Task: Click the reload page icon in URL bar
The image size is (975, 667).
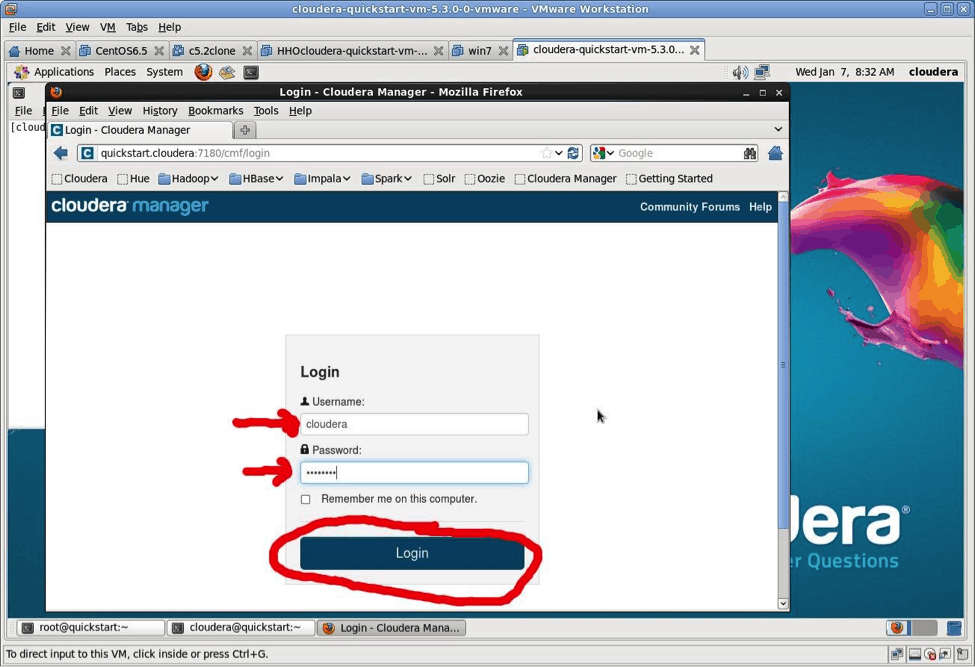Action: pos(573,153)
